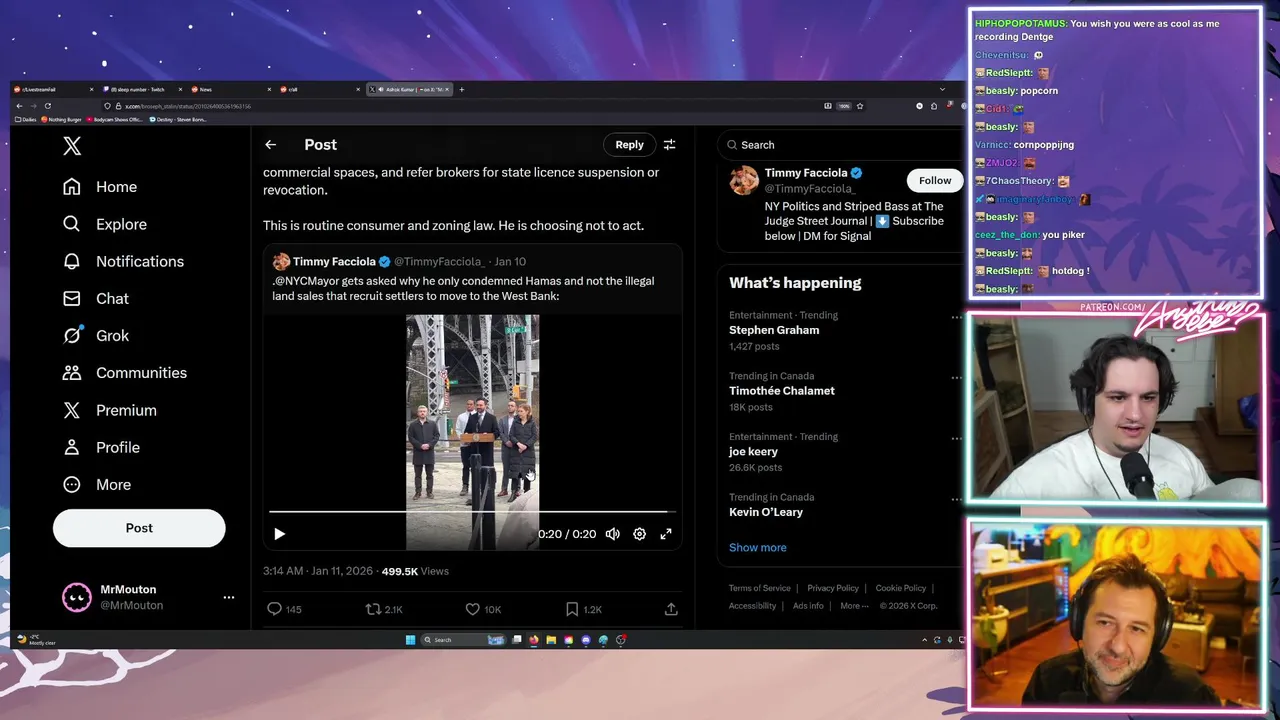Open Chat in the sidebar
Screen dimensions: 1280x720
96,298
